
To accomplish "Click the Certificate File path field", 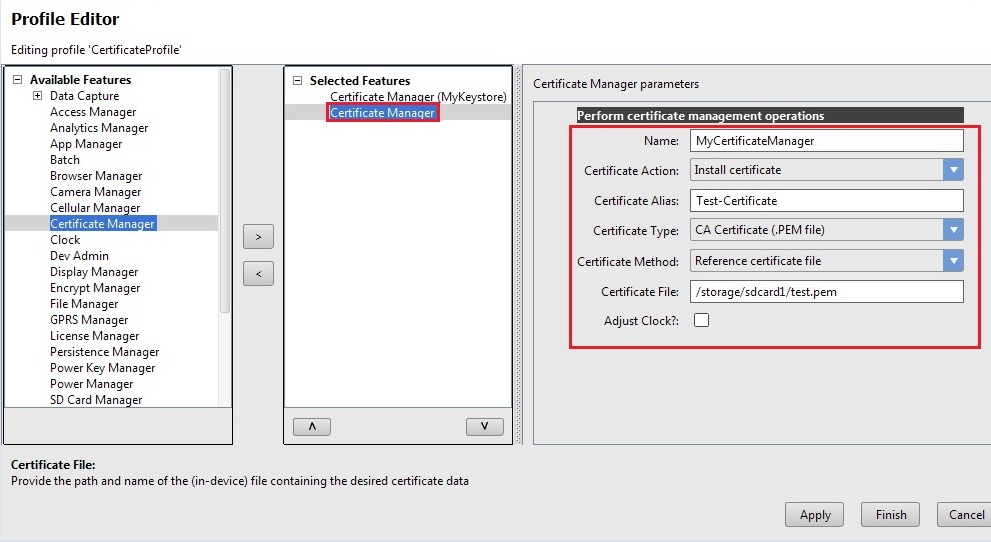I will click(826, 291).
